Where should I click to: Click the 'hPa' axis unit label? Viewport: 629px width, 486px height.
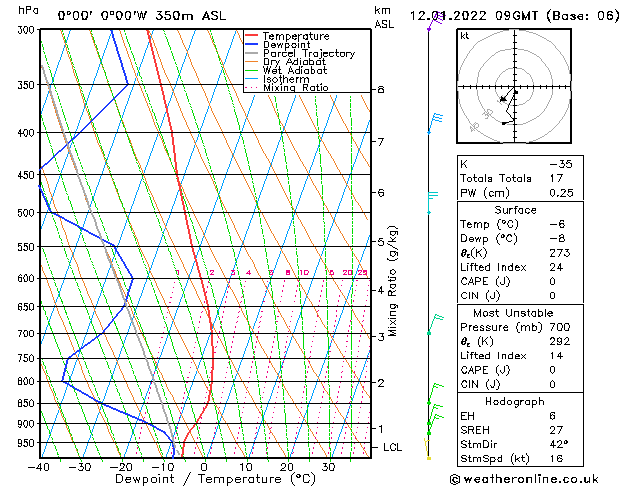28,10
